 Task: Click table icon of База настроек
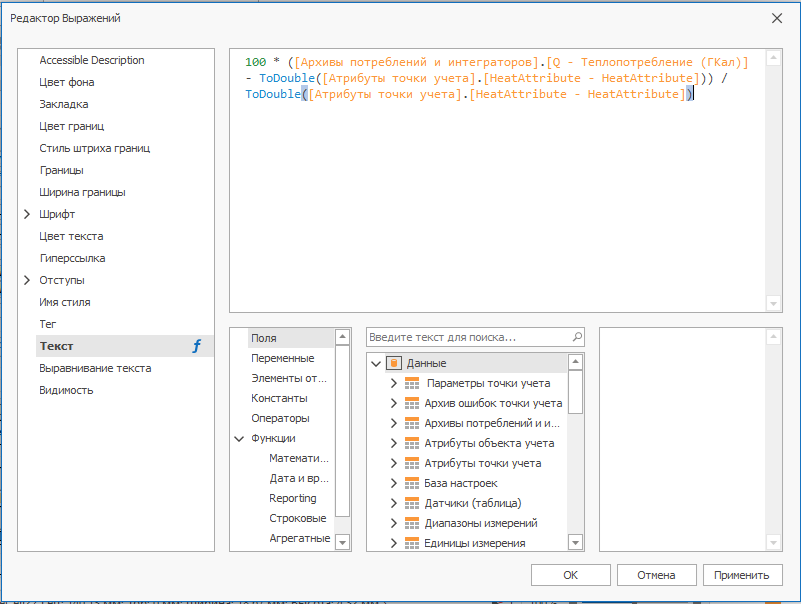(412, 482)
